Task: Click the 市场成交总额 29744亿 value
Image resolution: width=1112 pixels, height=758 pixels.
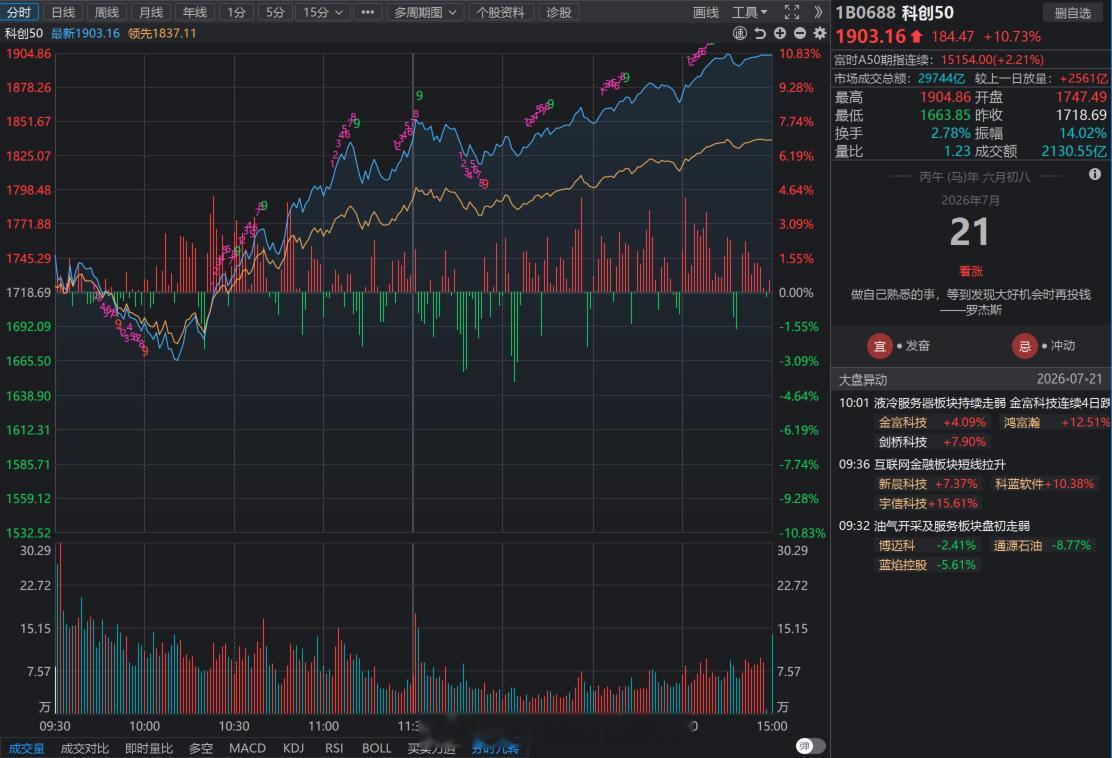Action: [x=941, y=78]
